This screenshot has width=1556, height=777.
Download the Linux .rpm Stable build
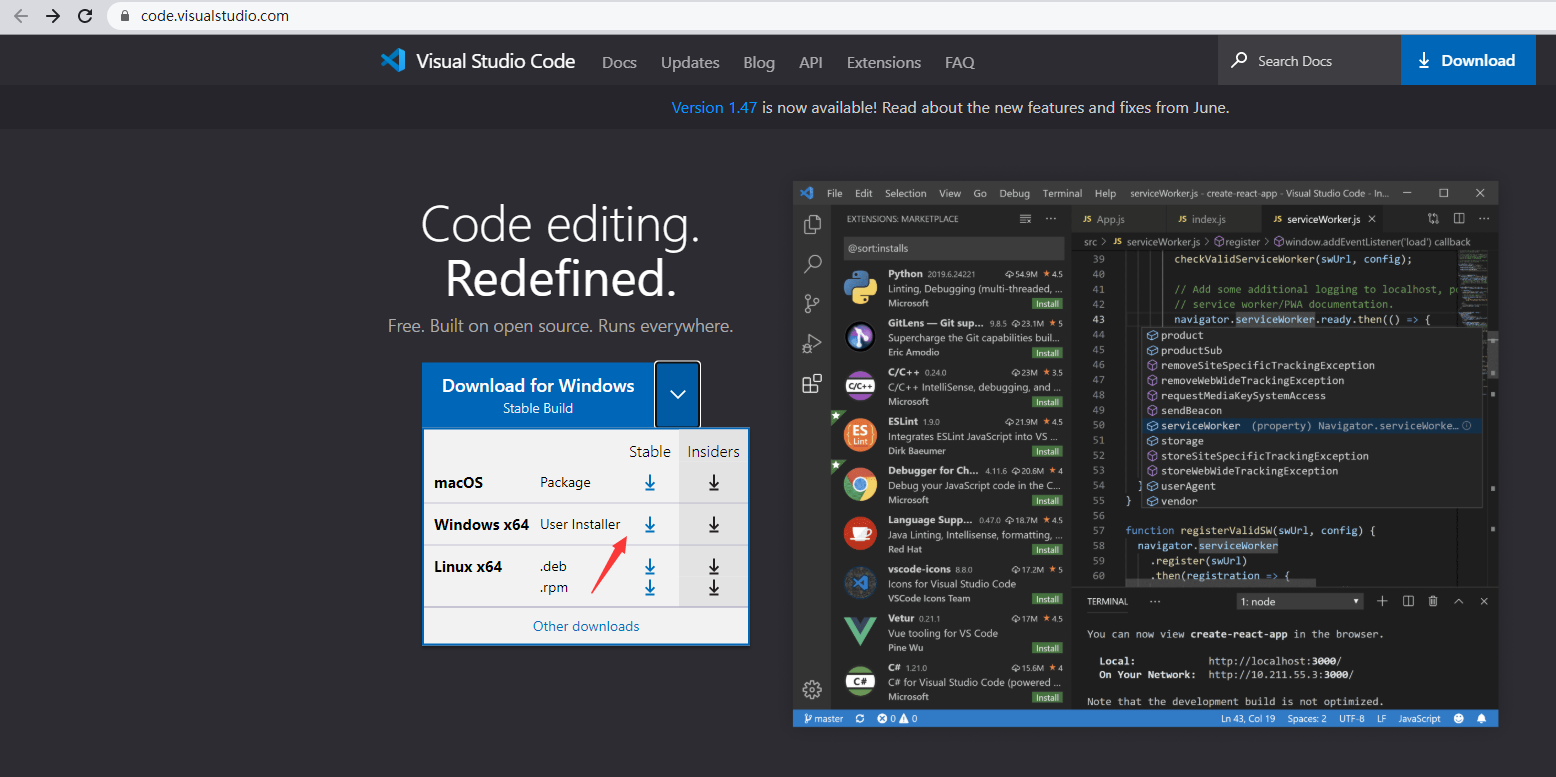pyautogui.click(x=650, y=588)
